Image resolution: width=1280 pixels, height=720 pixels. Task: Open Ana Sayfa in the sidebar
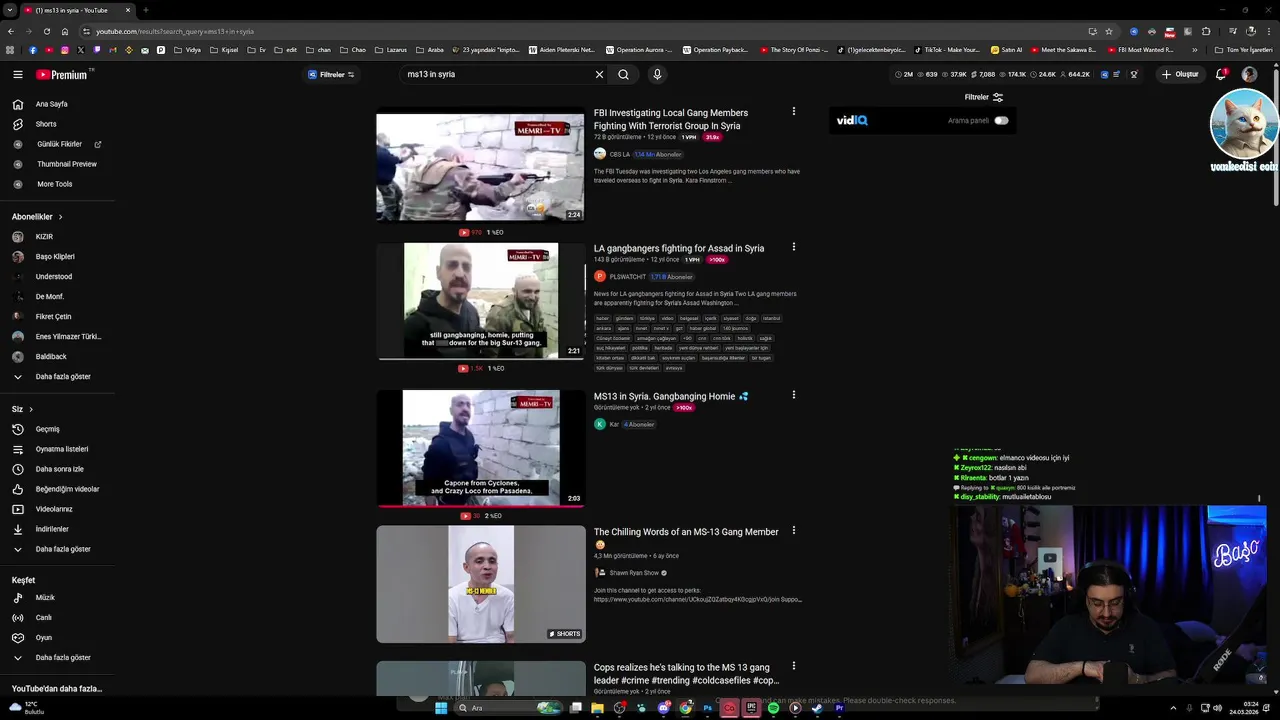52,104
